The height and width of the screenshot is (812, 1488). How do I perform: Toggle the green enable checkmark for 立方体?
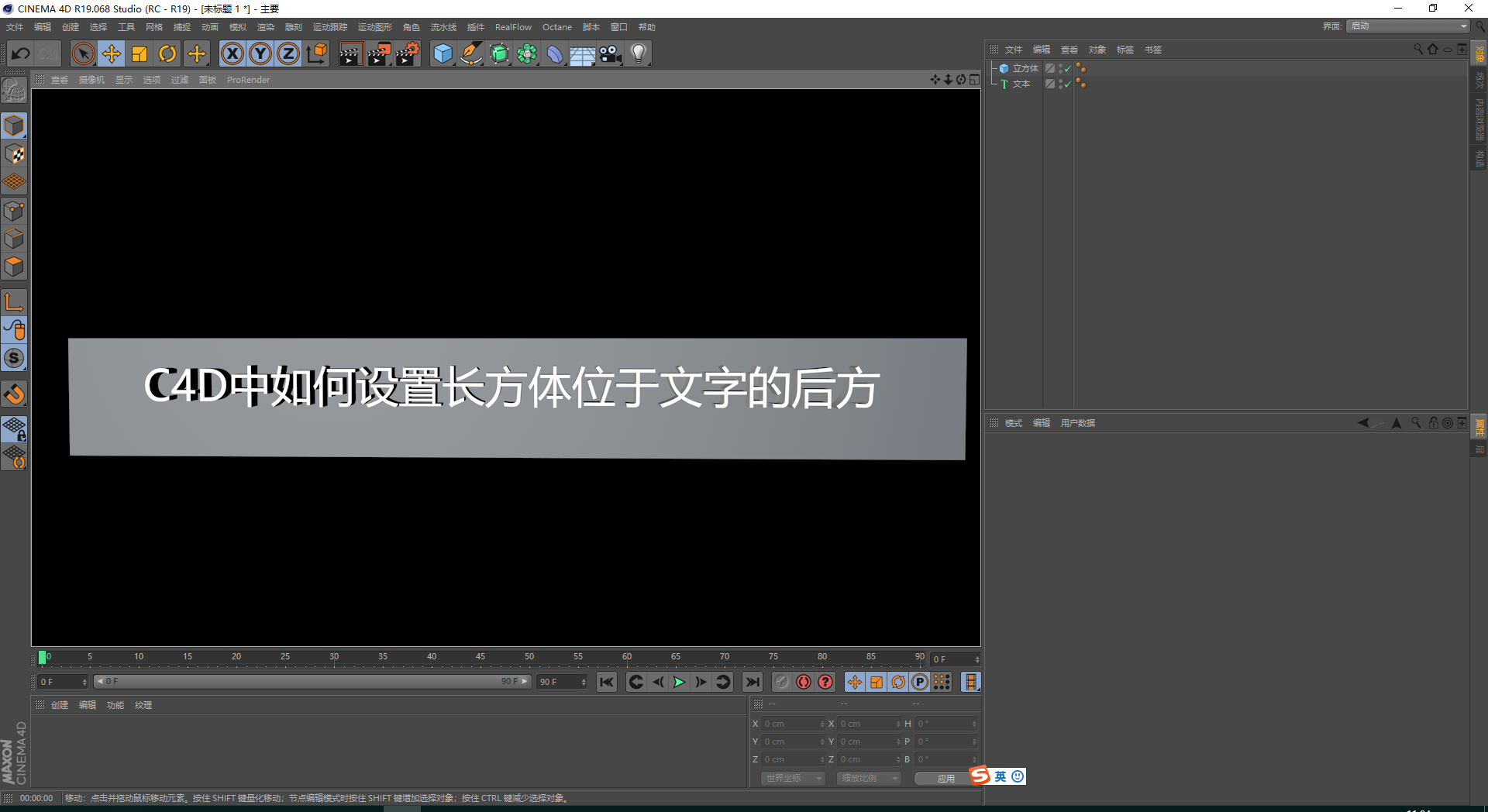click(x=1067, y=68)
